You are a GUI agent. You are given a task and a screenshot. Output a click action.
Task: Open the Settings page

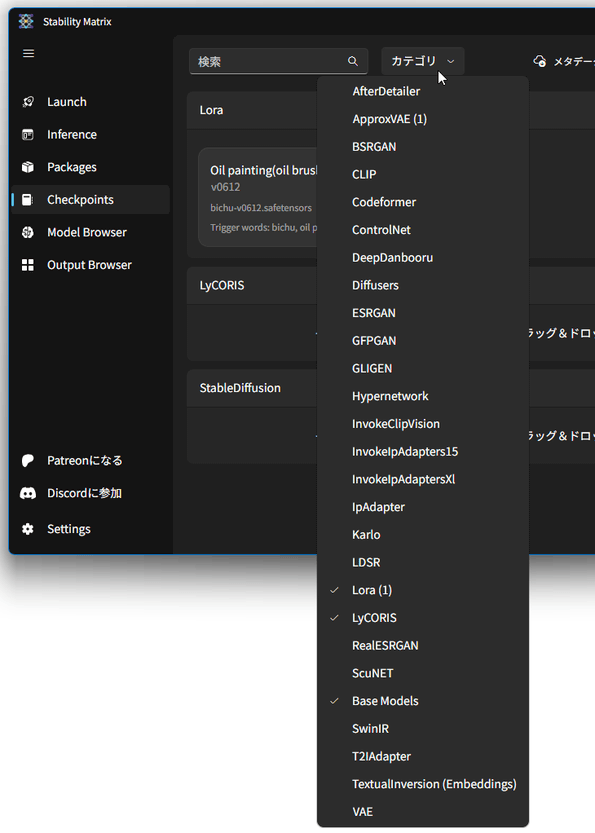90,529
